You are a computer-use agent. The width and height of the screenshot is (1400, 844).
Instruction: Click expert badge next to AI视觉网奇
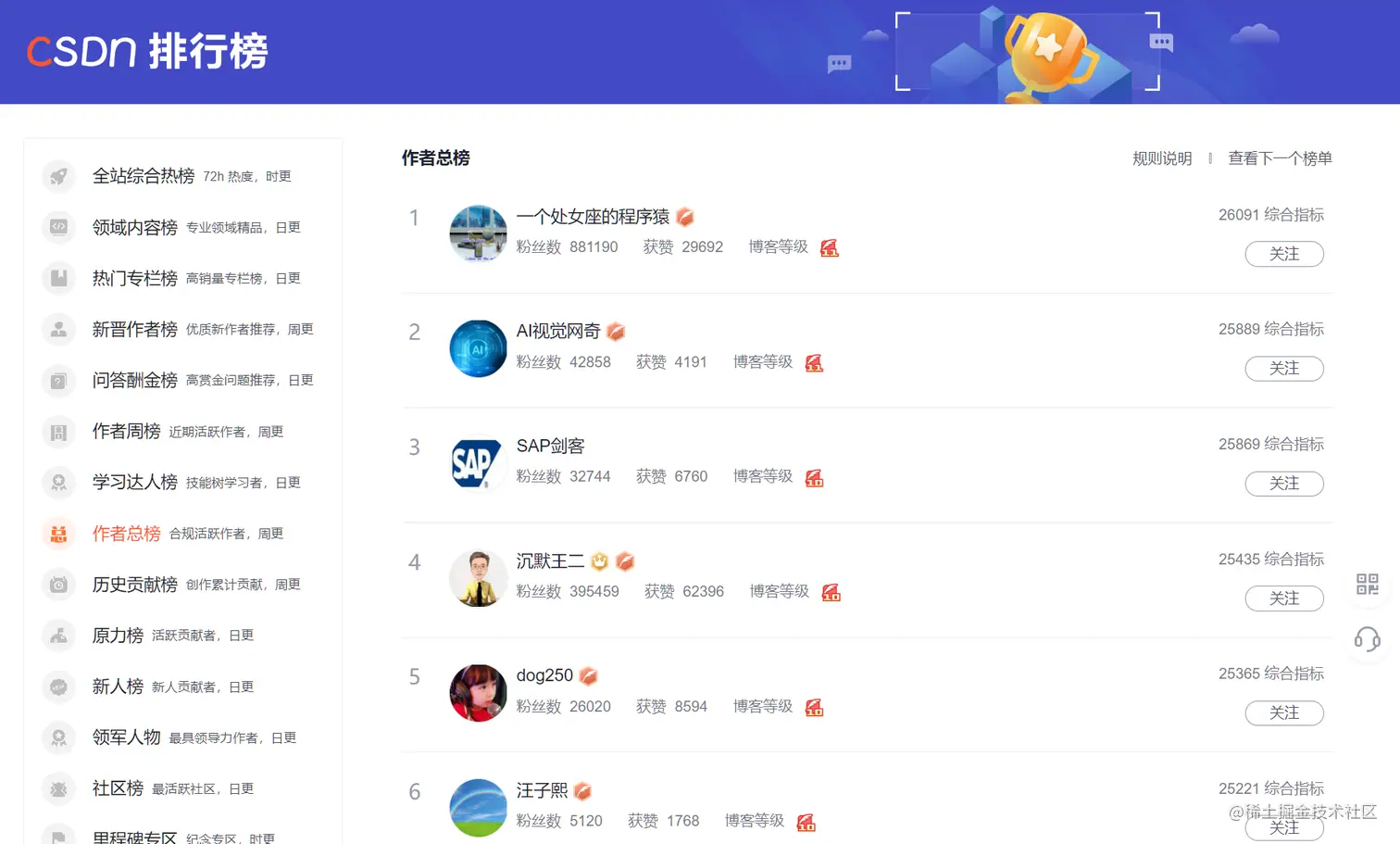click(x=616, y=332)
